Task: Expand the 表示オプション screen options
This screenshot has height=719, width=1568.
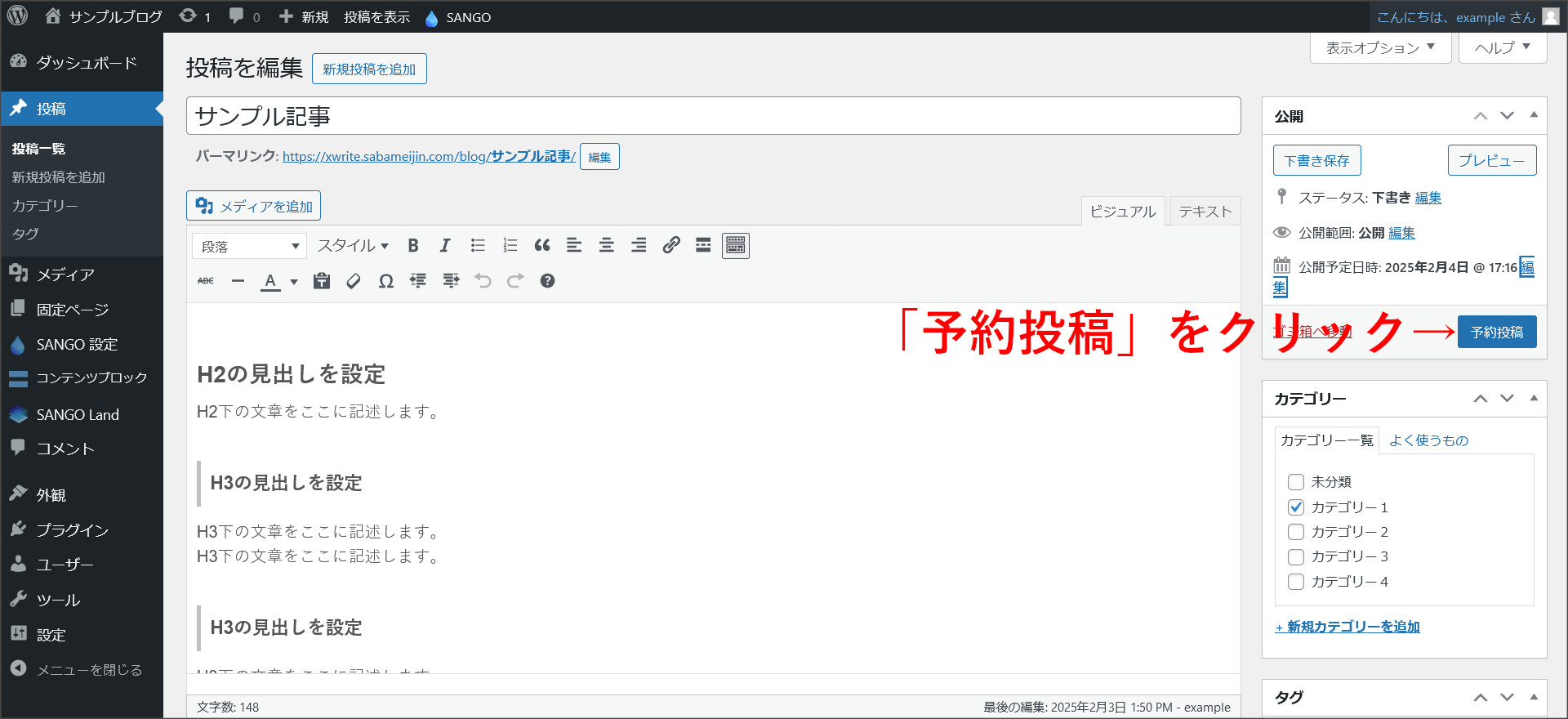Action: (x=1380, y=48)
